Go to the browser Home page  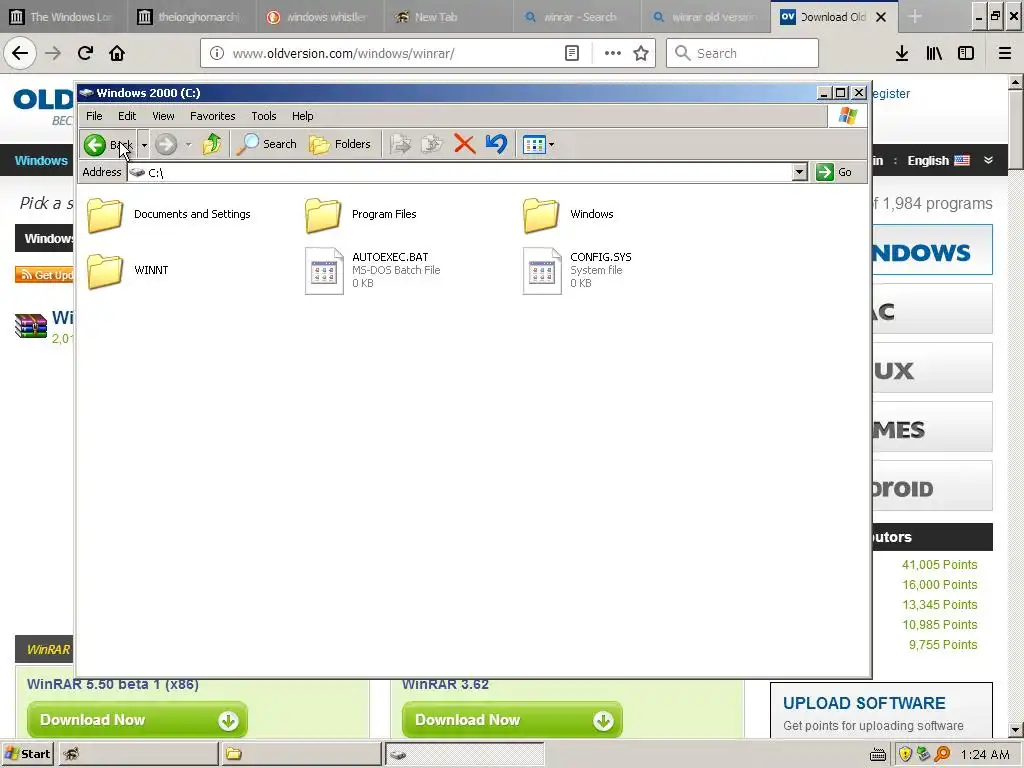[x=117, y=53]
